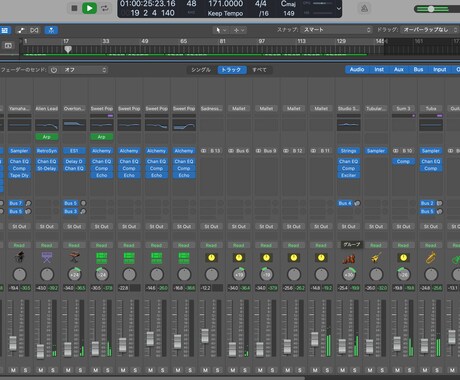Image resolution: width=460 pixels, height=380 pixels.
Task: Toggle the fader sends power button
Action: [54, 70]
